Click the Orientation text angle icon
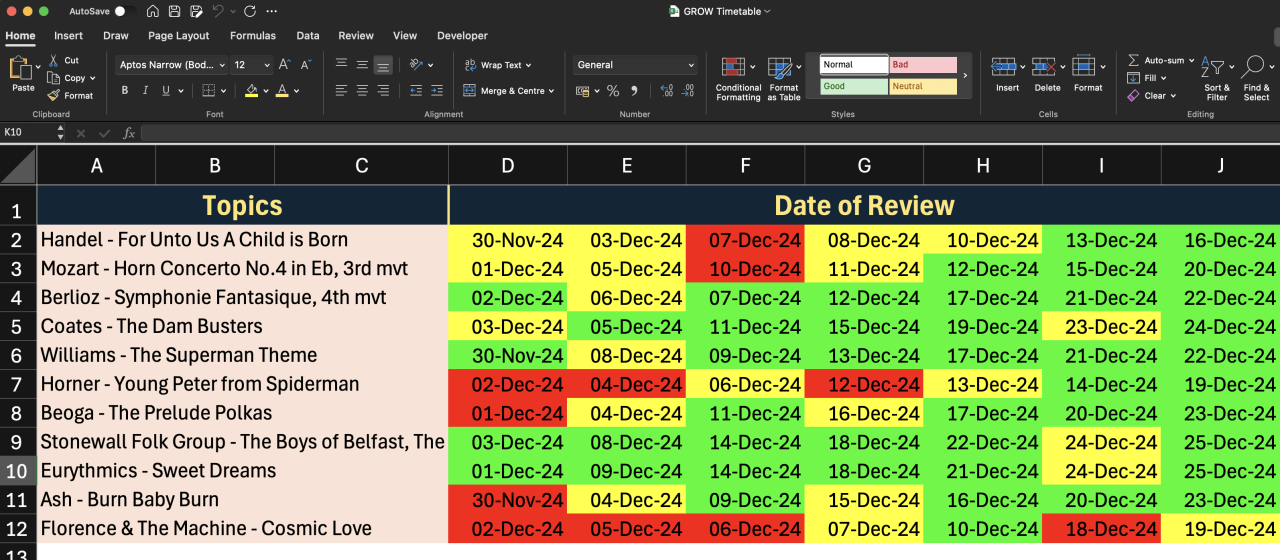The width and height of the screenshot is (1280, 560). pyautogui.click(x=416, y=64)
